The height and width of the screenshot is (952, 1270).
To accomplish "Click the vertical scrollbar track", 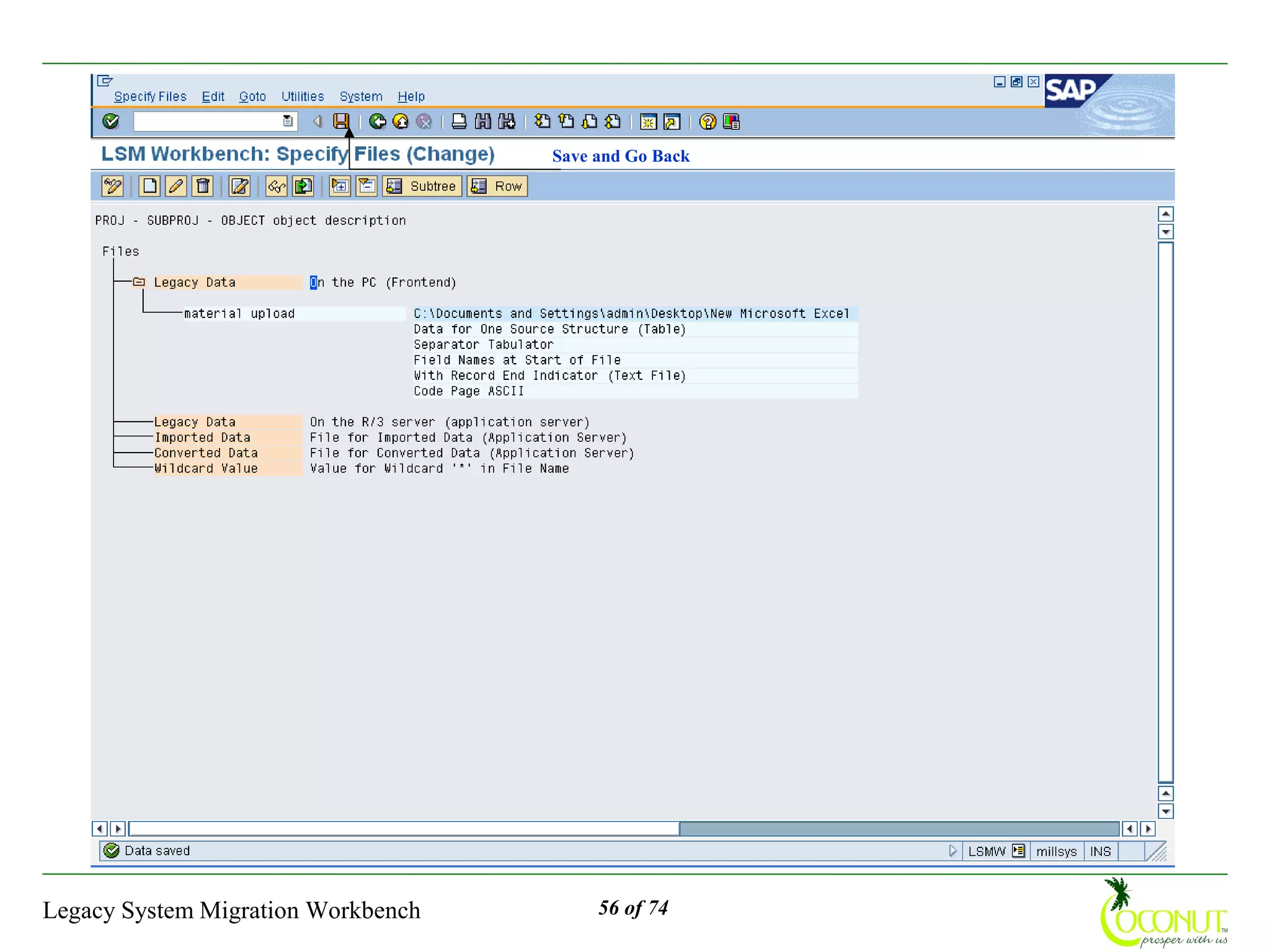I will click(1166, 512).
